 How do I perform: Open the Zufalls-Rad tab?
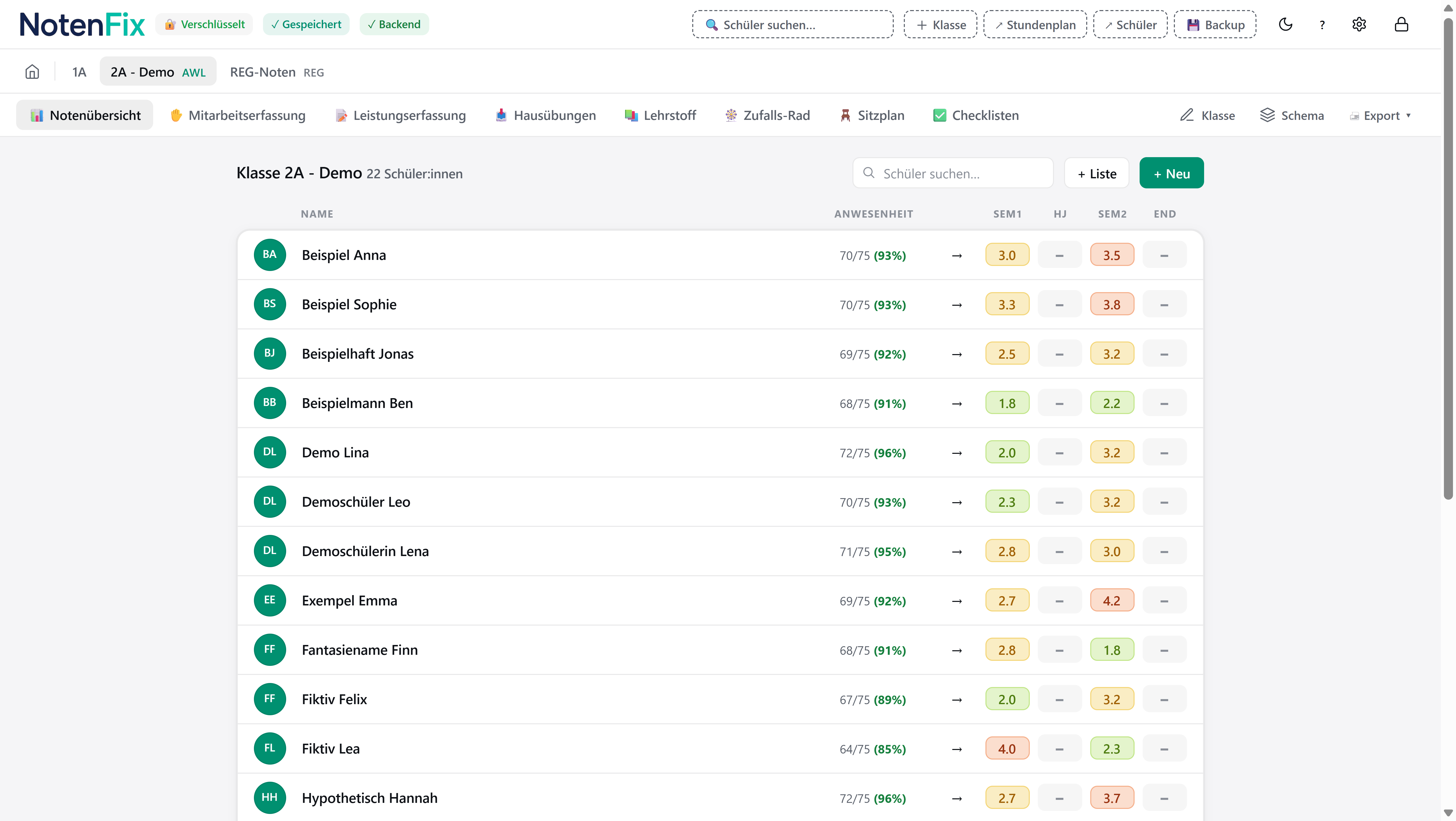768,115
